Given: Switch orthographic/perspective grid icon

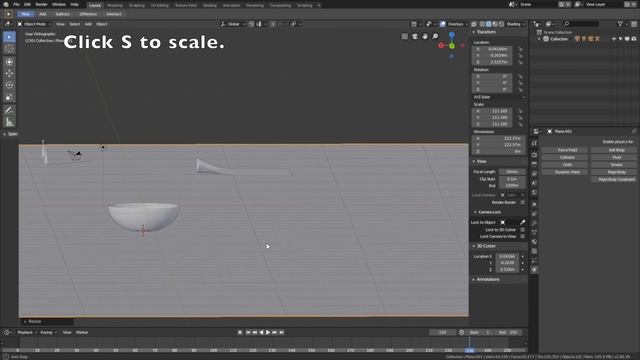Looking at the screenshot, I should 404,36.
